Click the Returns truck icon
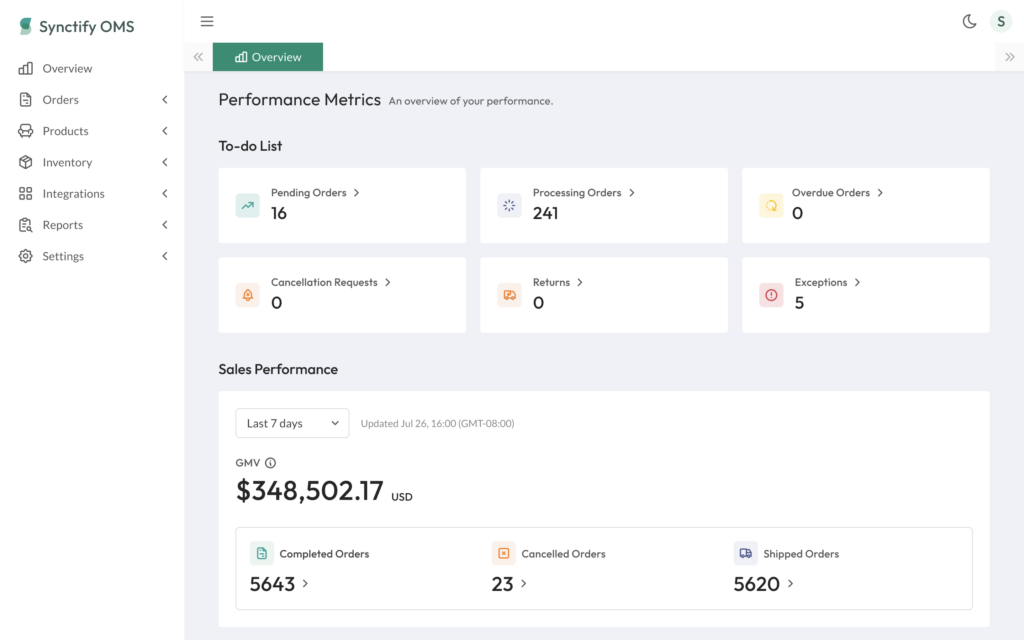This screenshot has width=1024, height=640. coord(509,295)
